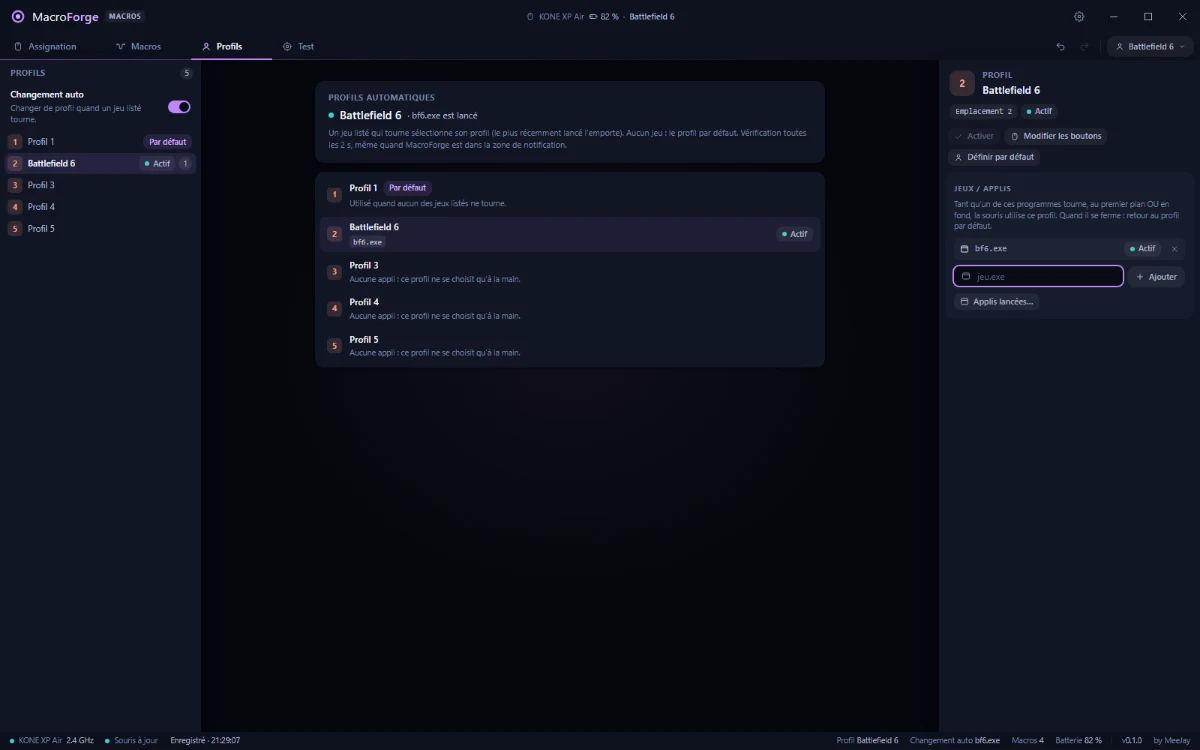Image resolution: width=1200 pixels, height=750 pixels.
Task: Click Modifier les boutons button
Action: [x=1057, y=136]
